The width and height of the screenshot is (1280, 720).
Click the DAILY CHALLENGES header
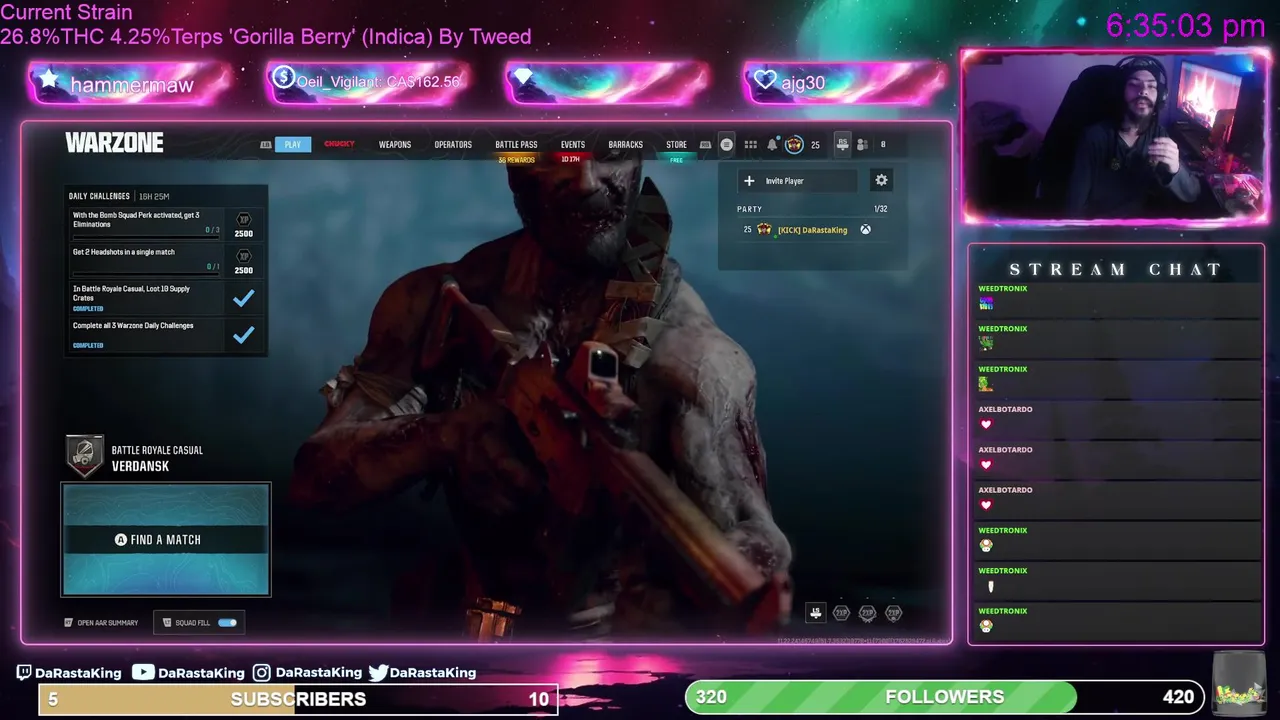coord(99,196)
